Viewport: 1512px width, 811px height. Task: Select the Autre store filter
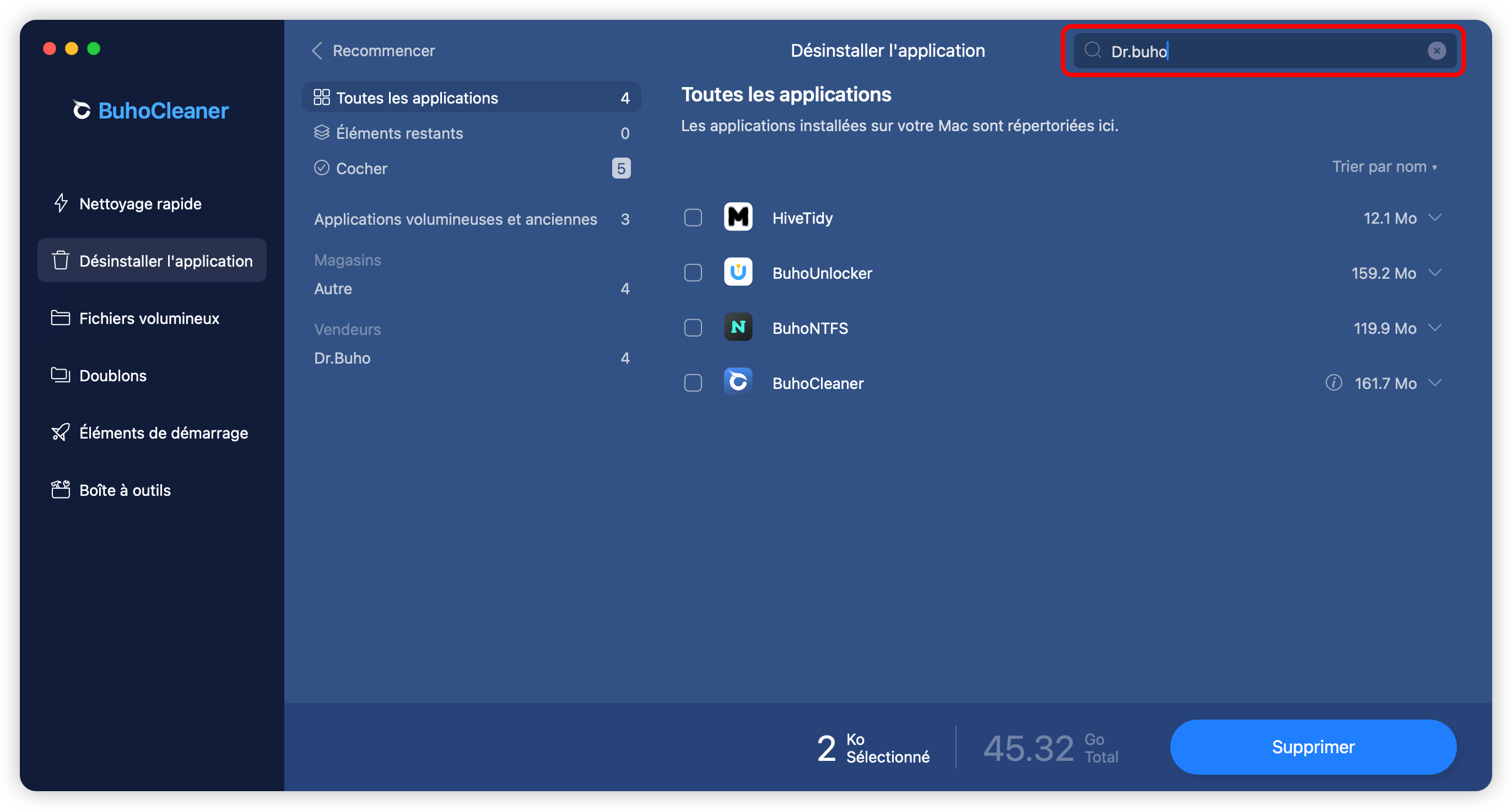coord(471,288)
